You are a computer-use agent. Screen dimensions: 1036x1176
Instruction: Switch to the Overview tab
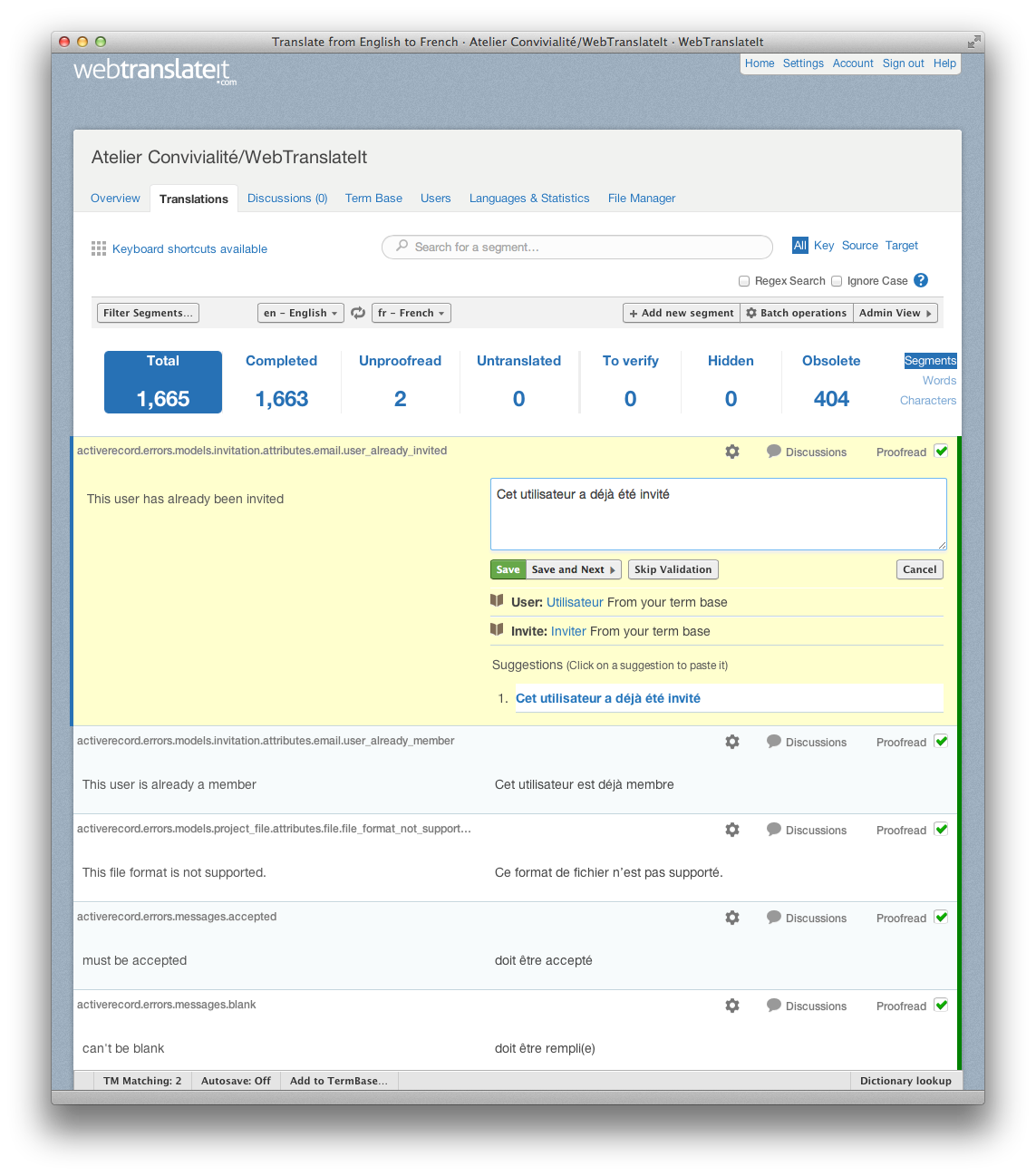(x=115, y=199)
